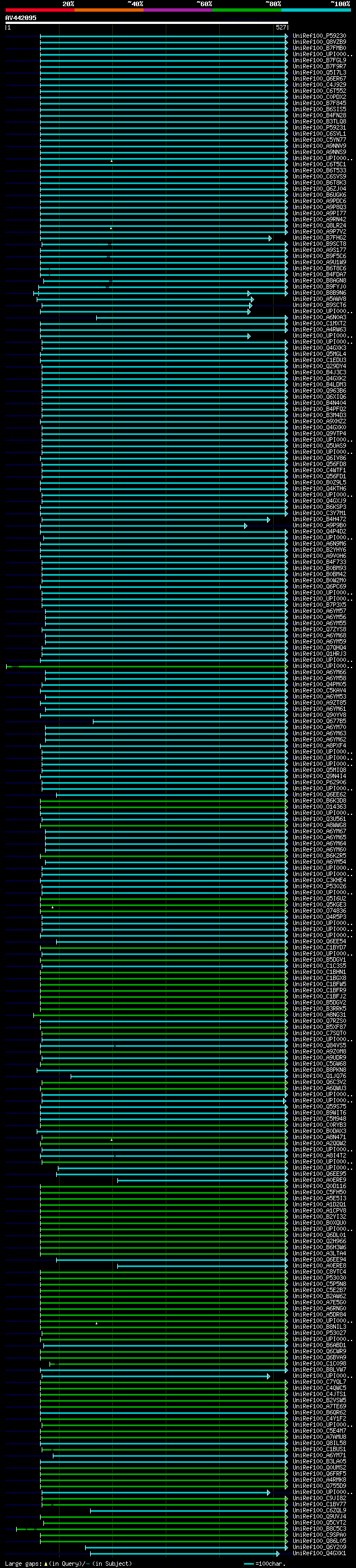Select hit label UniRef100_A6YM71

(x=319, y=1456)
